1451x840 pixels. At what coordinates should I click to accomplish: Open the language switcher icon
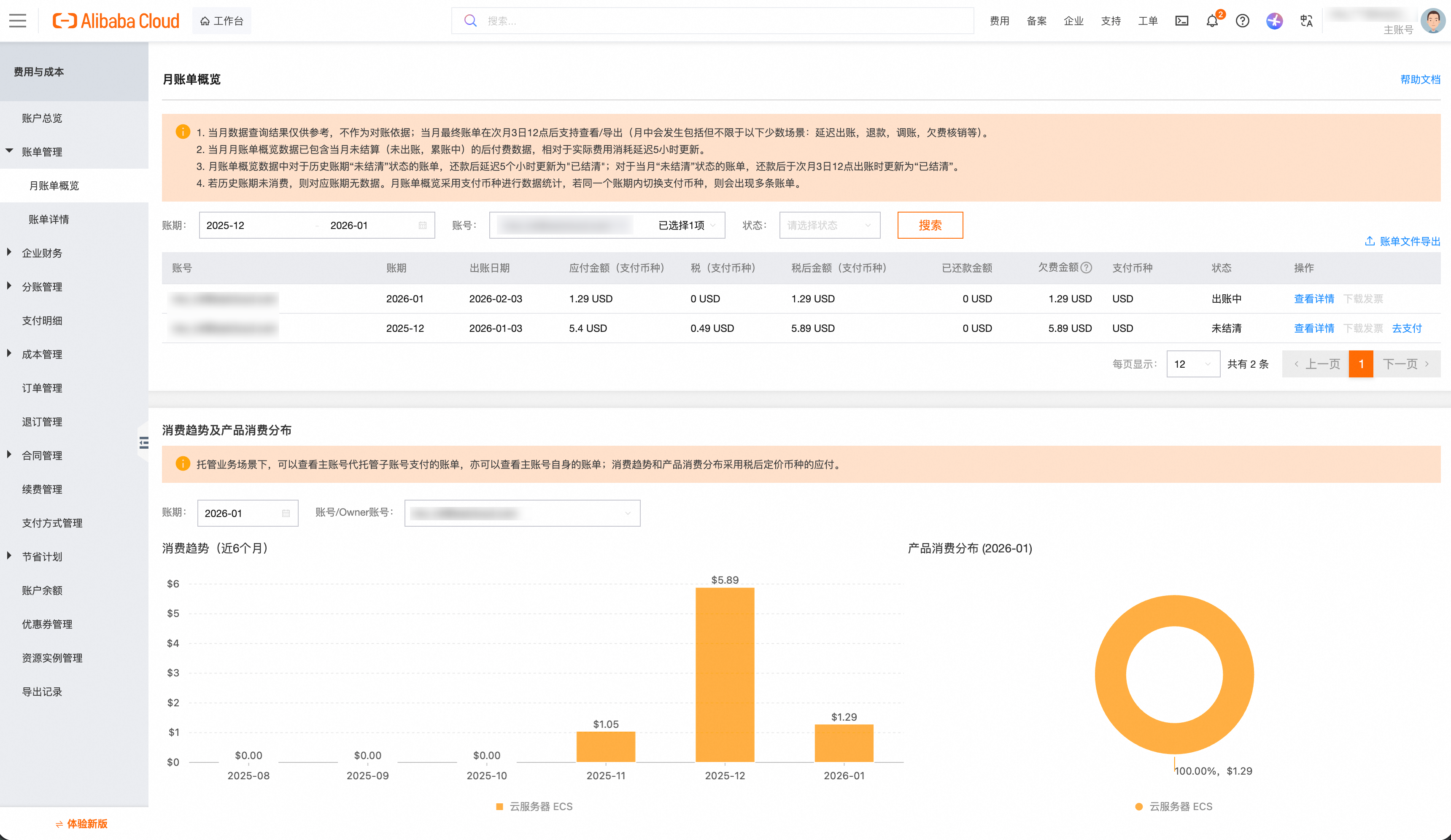pyautogui.click(x=1306, y=21)
